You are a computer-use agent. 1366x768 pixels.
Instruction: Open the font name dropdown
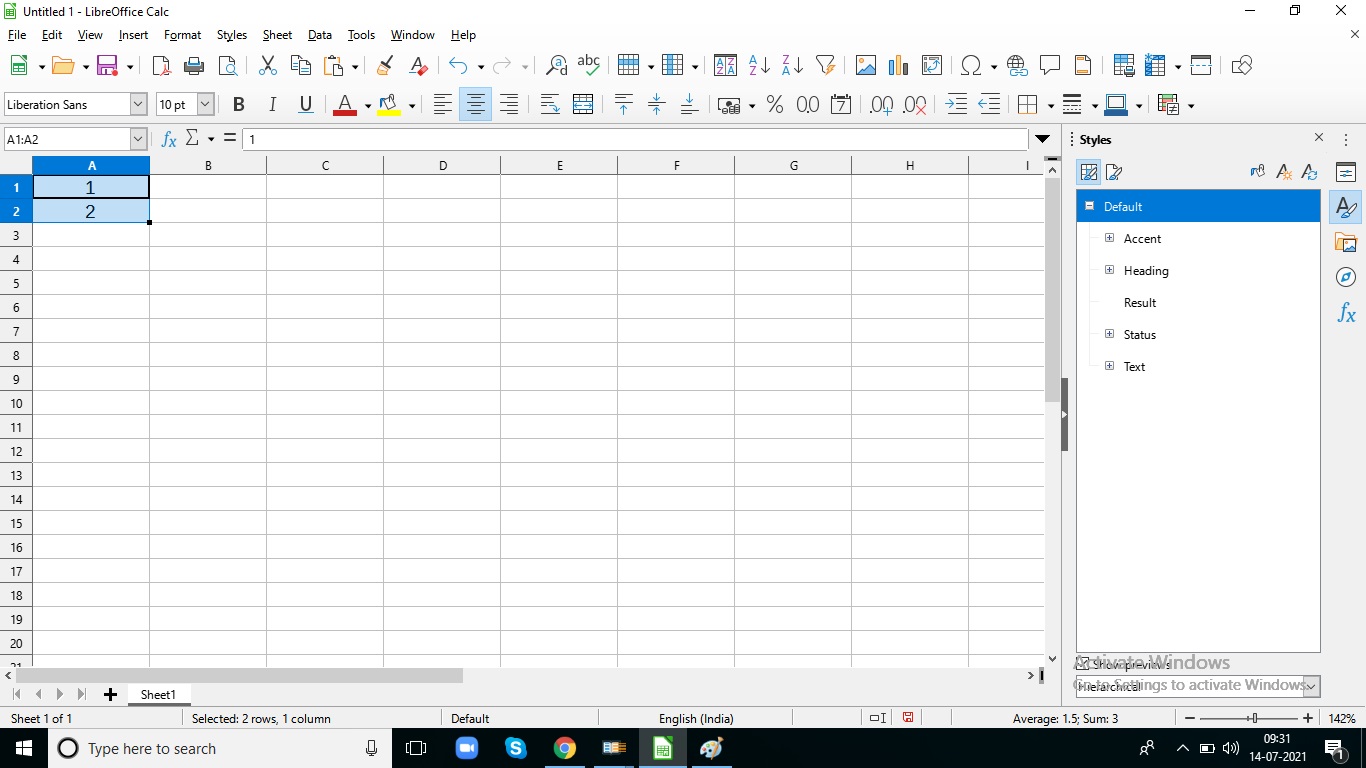[138, 104]
